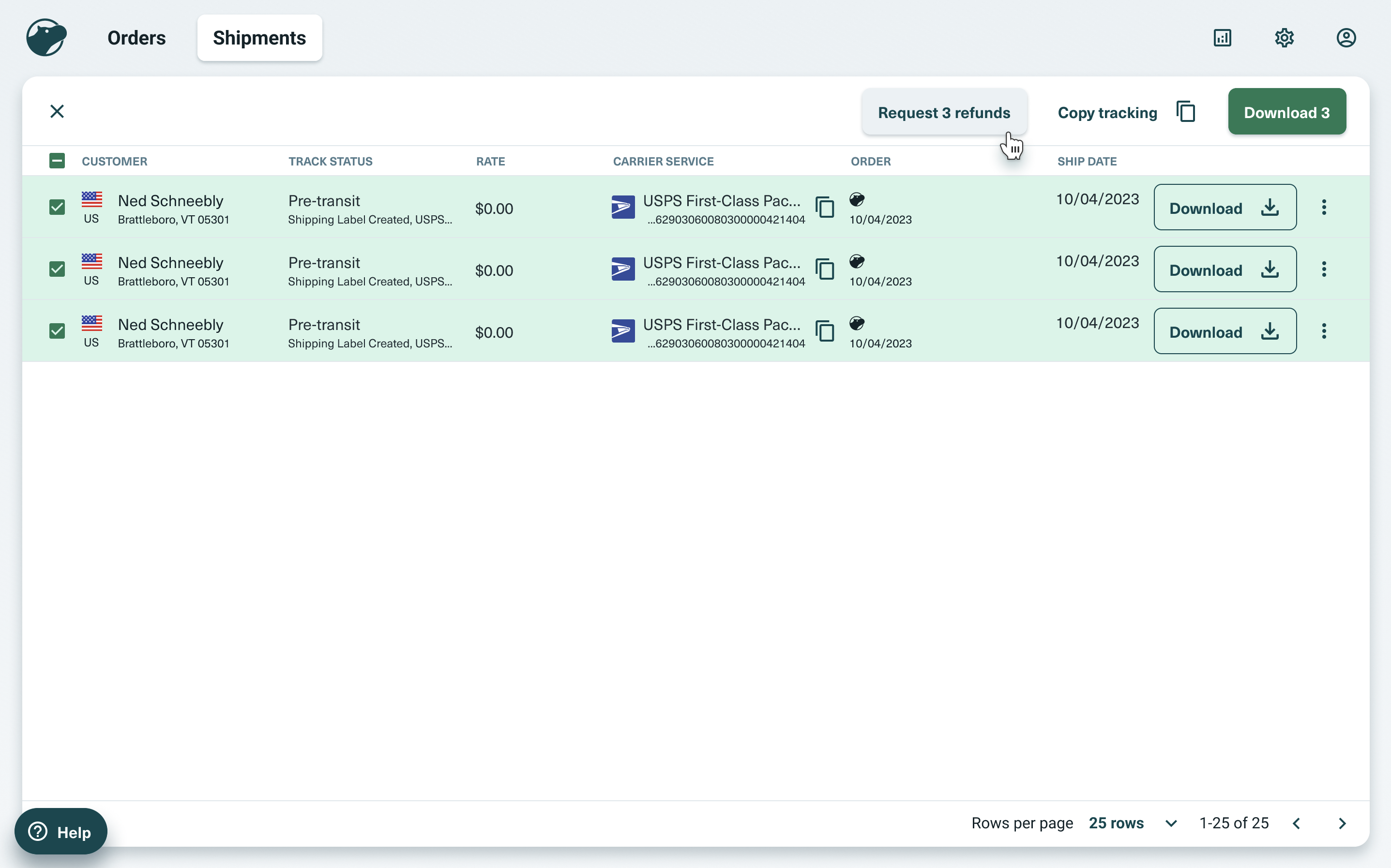Viewport: 1391px width, 868px height.
Task: Uncheck the third Ned Schneebly row checkbox
Action: point(57,331)
